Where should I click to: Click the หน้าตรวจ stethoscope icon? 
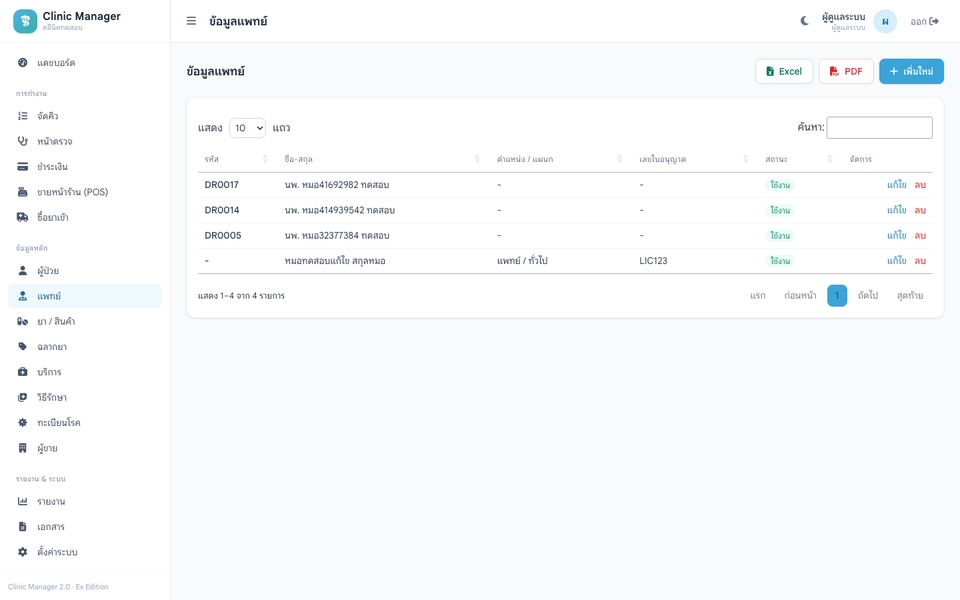23,141
